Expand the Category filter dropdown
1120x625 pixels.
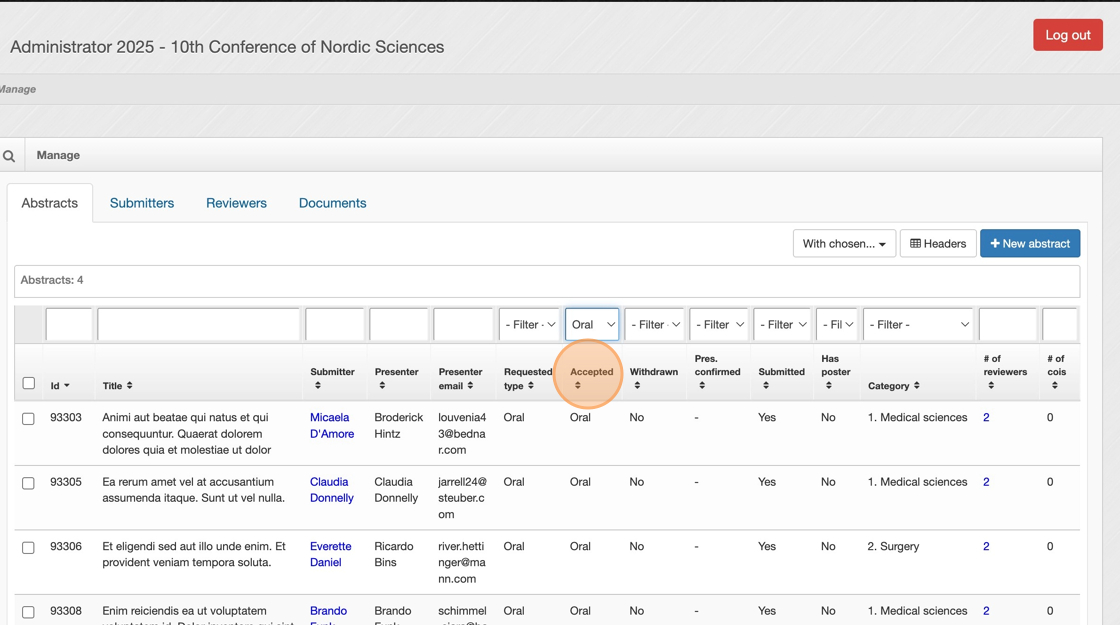(918, 324)
